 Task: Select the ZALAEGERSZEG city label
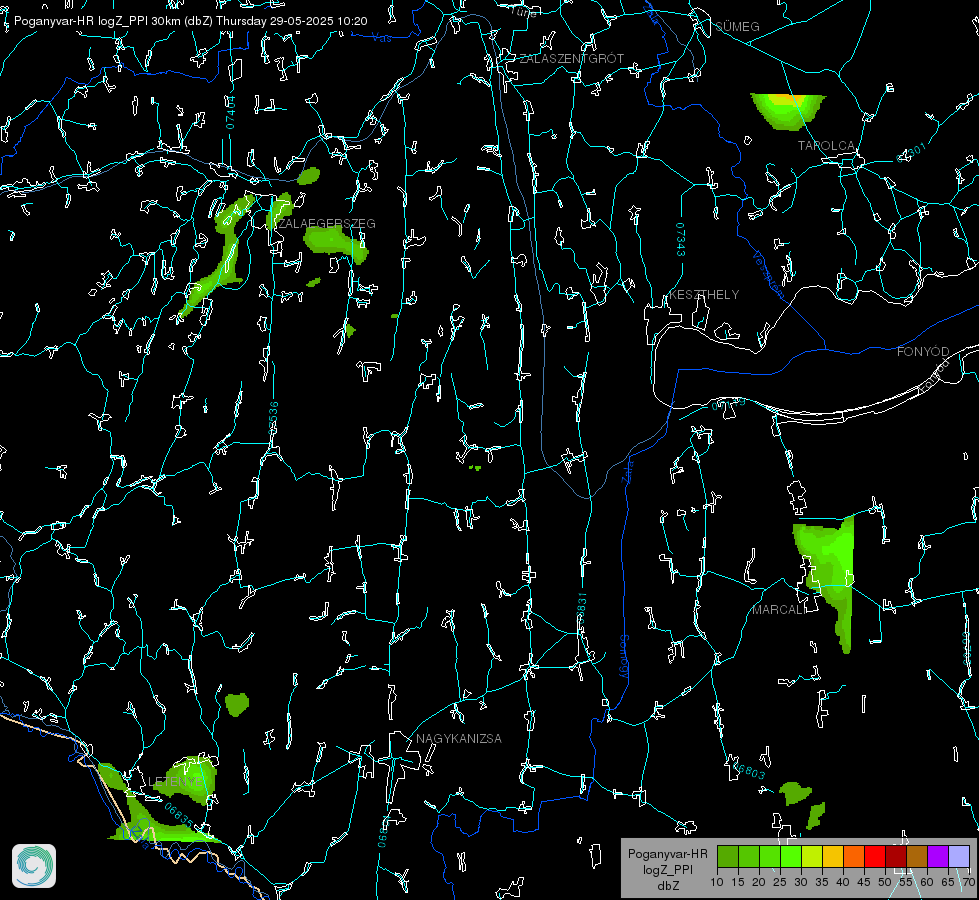click(x=327, y=224)
